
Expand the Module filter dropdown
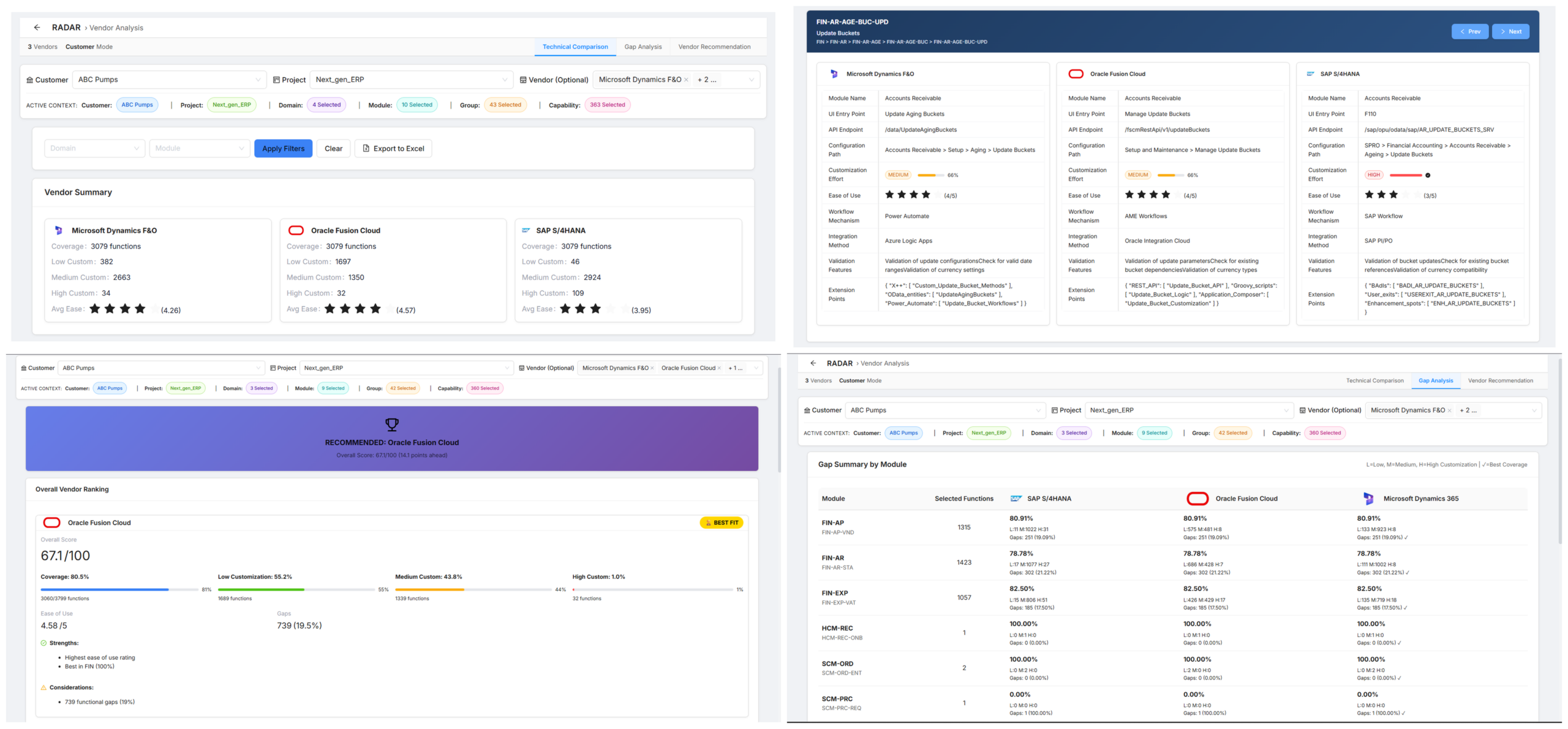click(200, 148)
